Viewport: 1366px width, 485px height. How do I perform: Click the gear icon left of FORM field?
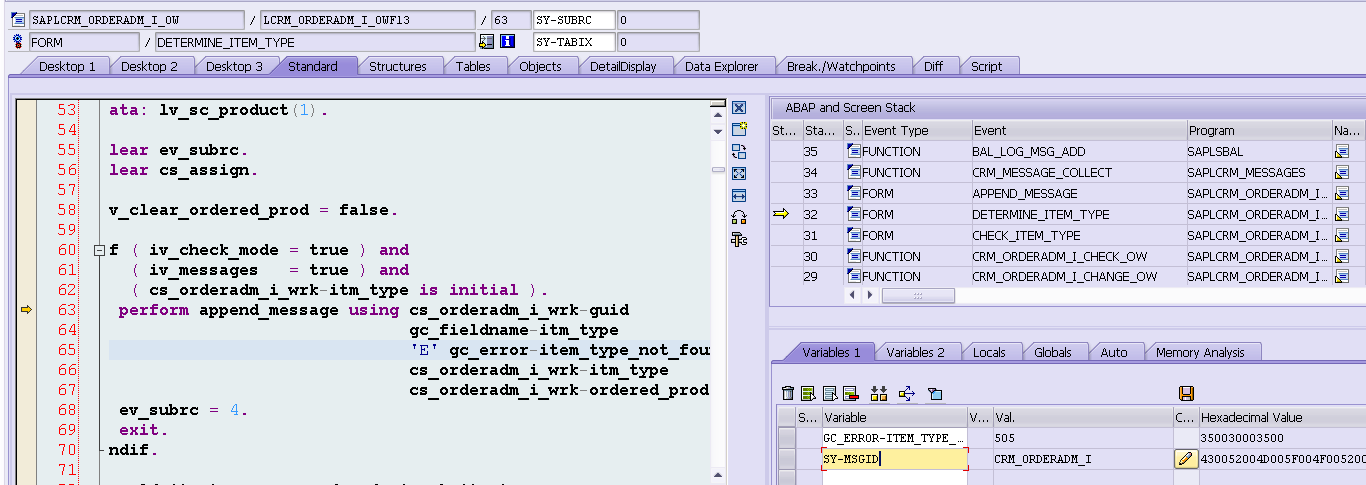17,42
